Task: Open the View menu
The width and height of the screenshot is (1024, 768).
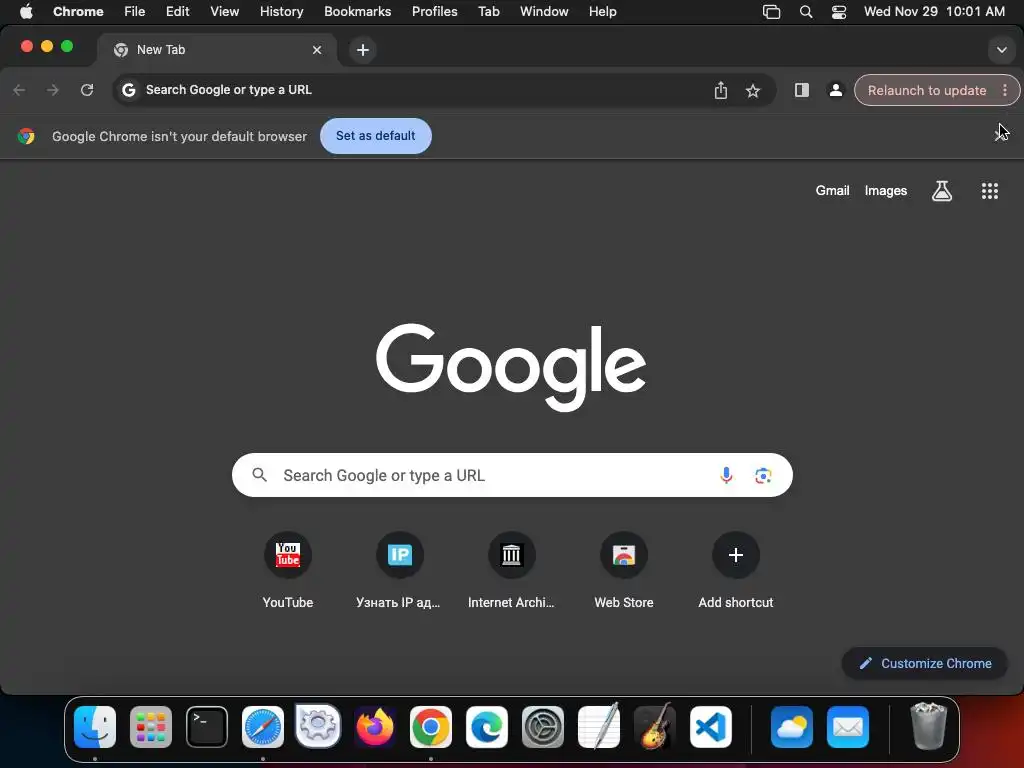Action: tap(224, 11)
